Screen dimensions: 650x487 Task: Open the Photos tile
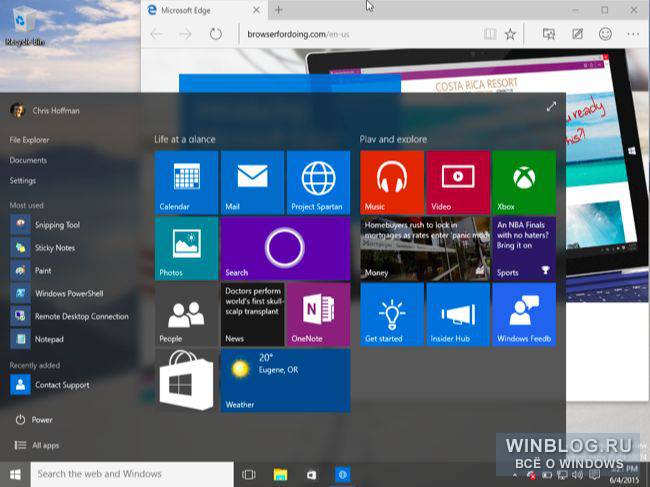[186, 249]
